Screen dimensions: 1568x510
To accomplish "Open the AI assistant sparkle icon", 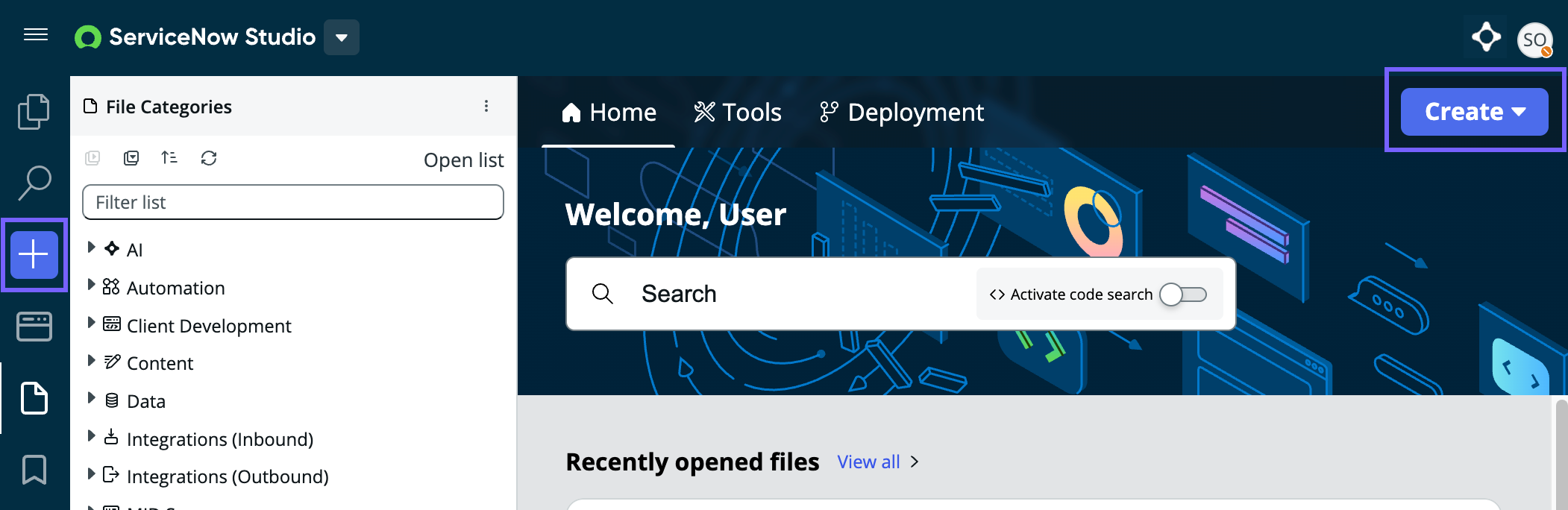I will 1486,37.
